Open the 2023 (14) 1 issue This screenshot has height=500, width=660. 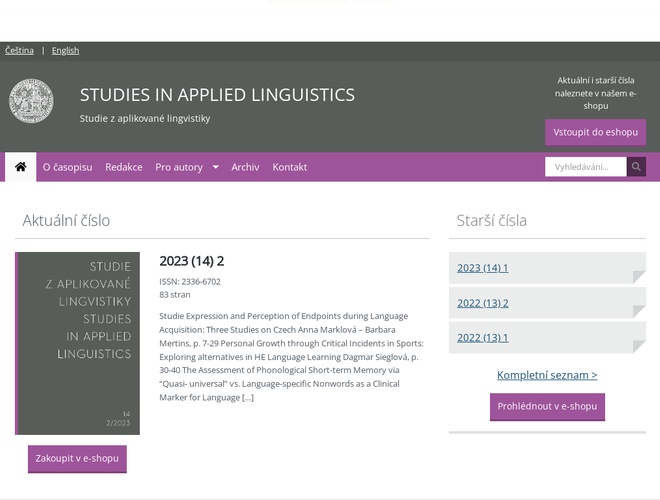coord(483,268)
